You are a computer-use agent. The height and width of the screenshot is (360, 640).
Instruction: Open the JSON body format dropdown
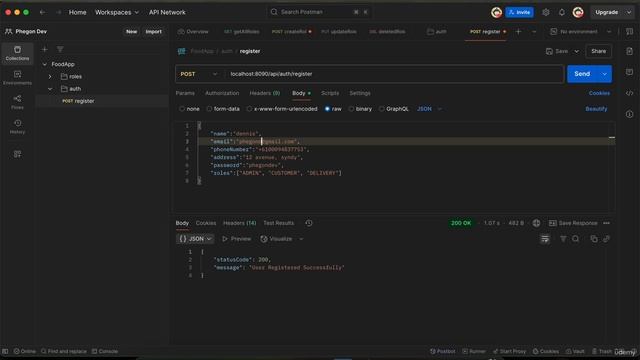(429, 109)
